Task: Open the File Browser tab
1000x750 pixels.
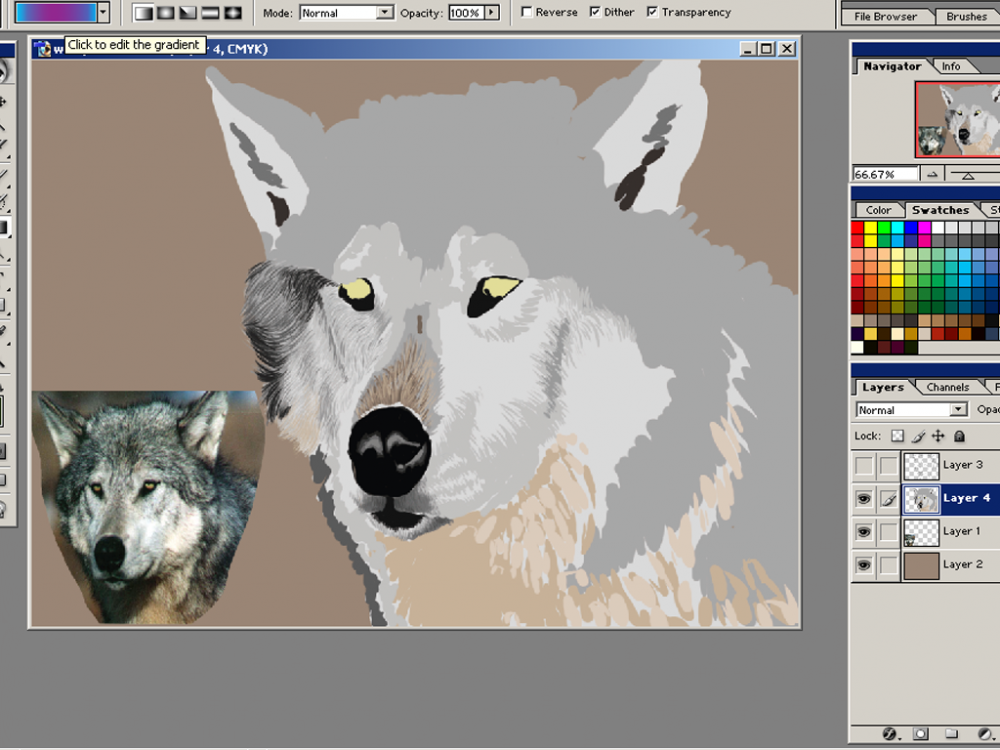Action: pyautogui.click(x=885, y=17)
